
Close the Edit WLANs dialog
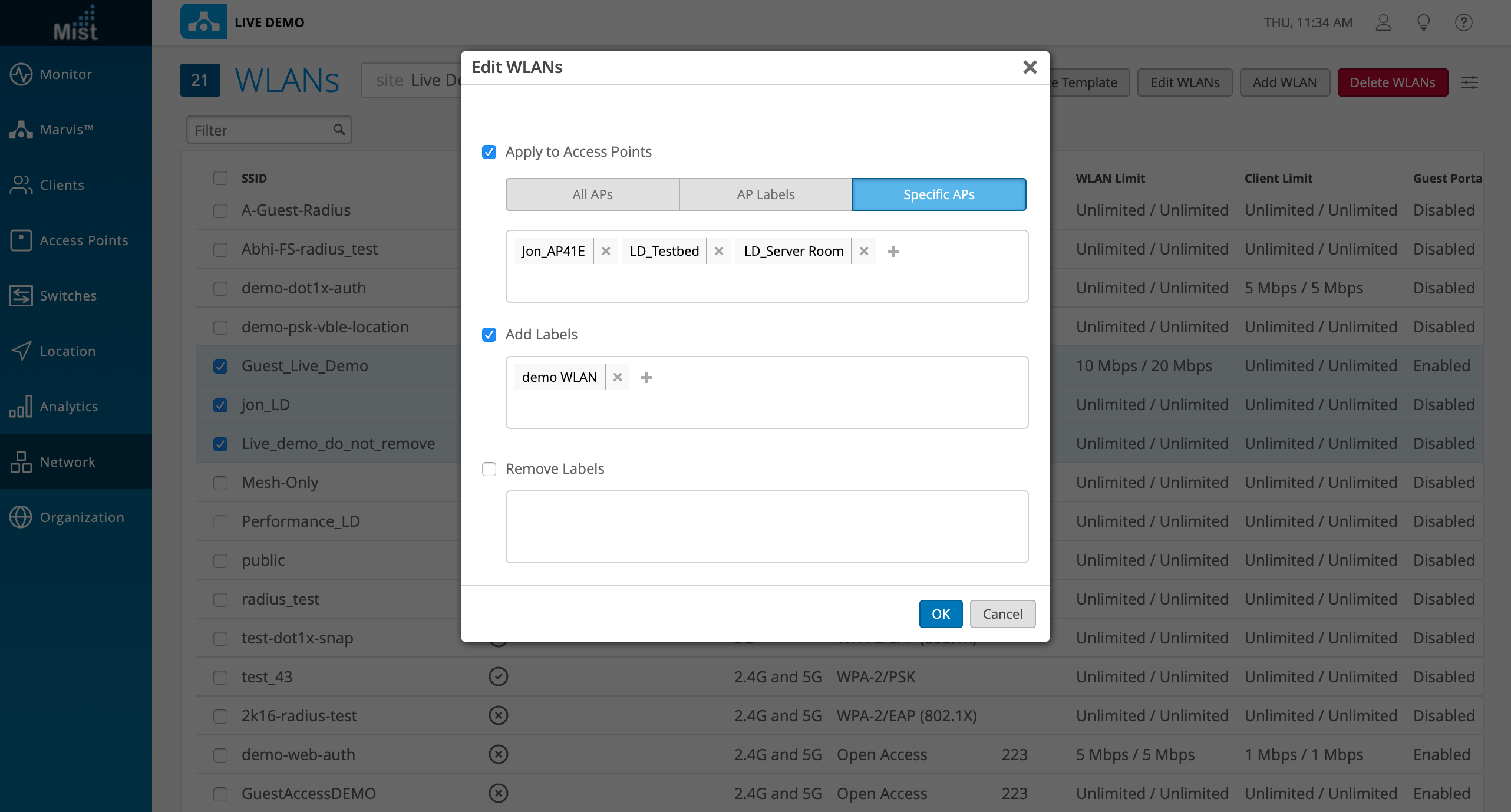tap(1030, 67)
